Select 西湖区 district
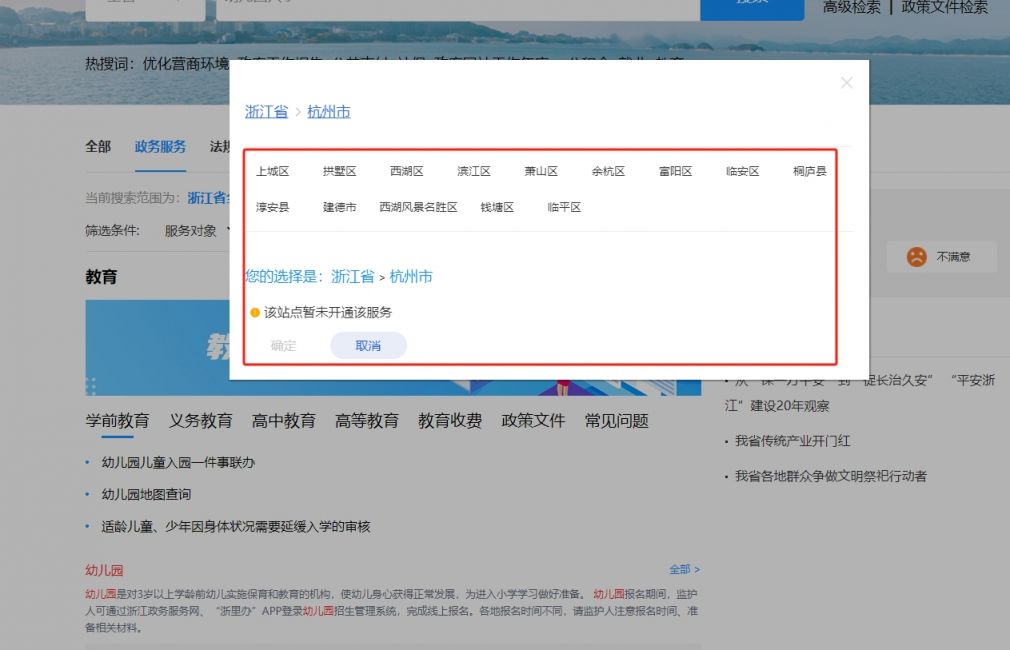 click(406, 171)
